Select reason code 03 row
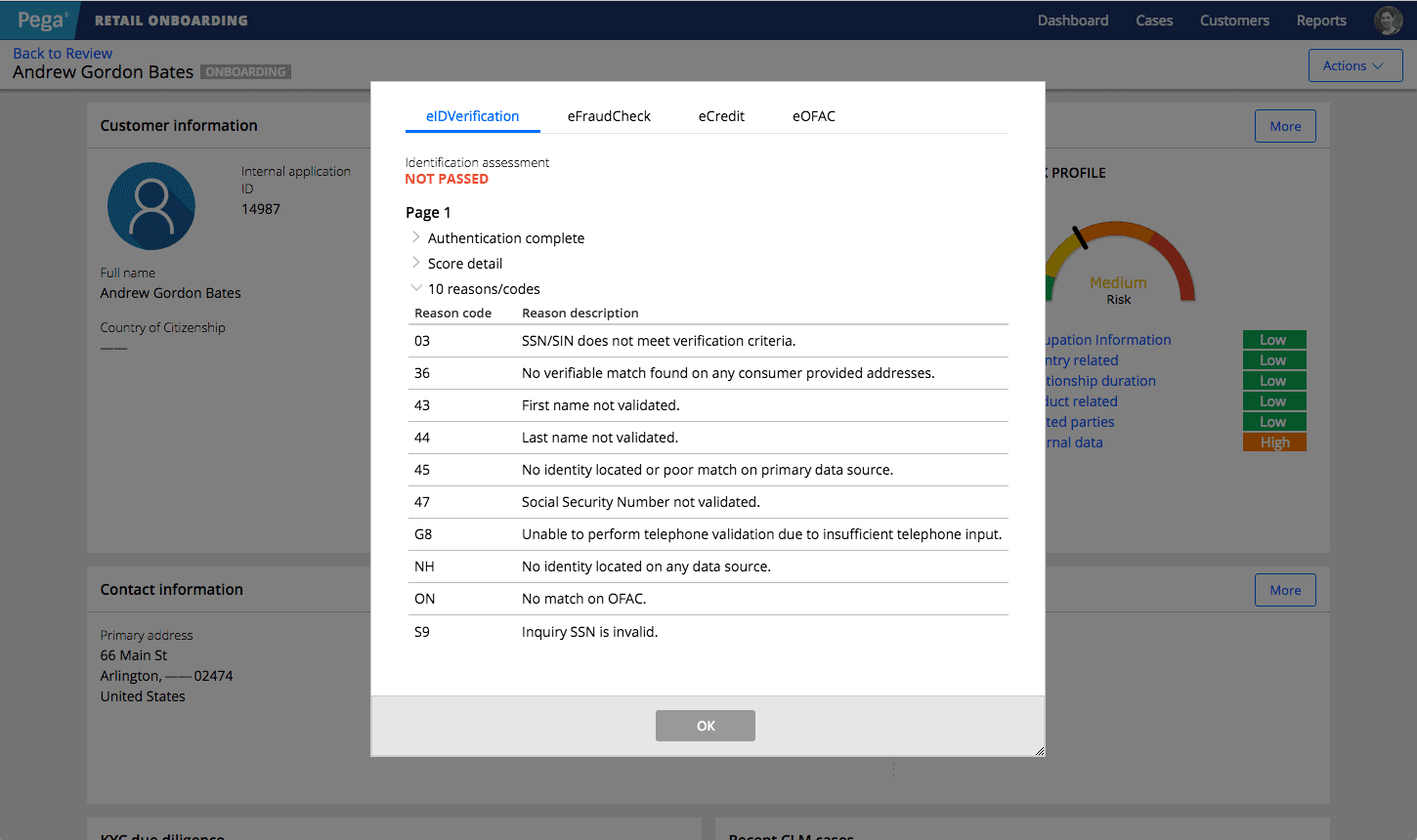Image resolution: width=1417 pixels, height=840 pixels. (x=708, y=341)
